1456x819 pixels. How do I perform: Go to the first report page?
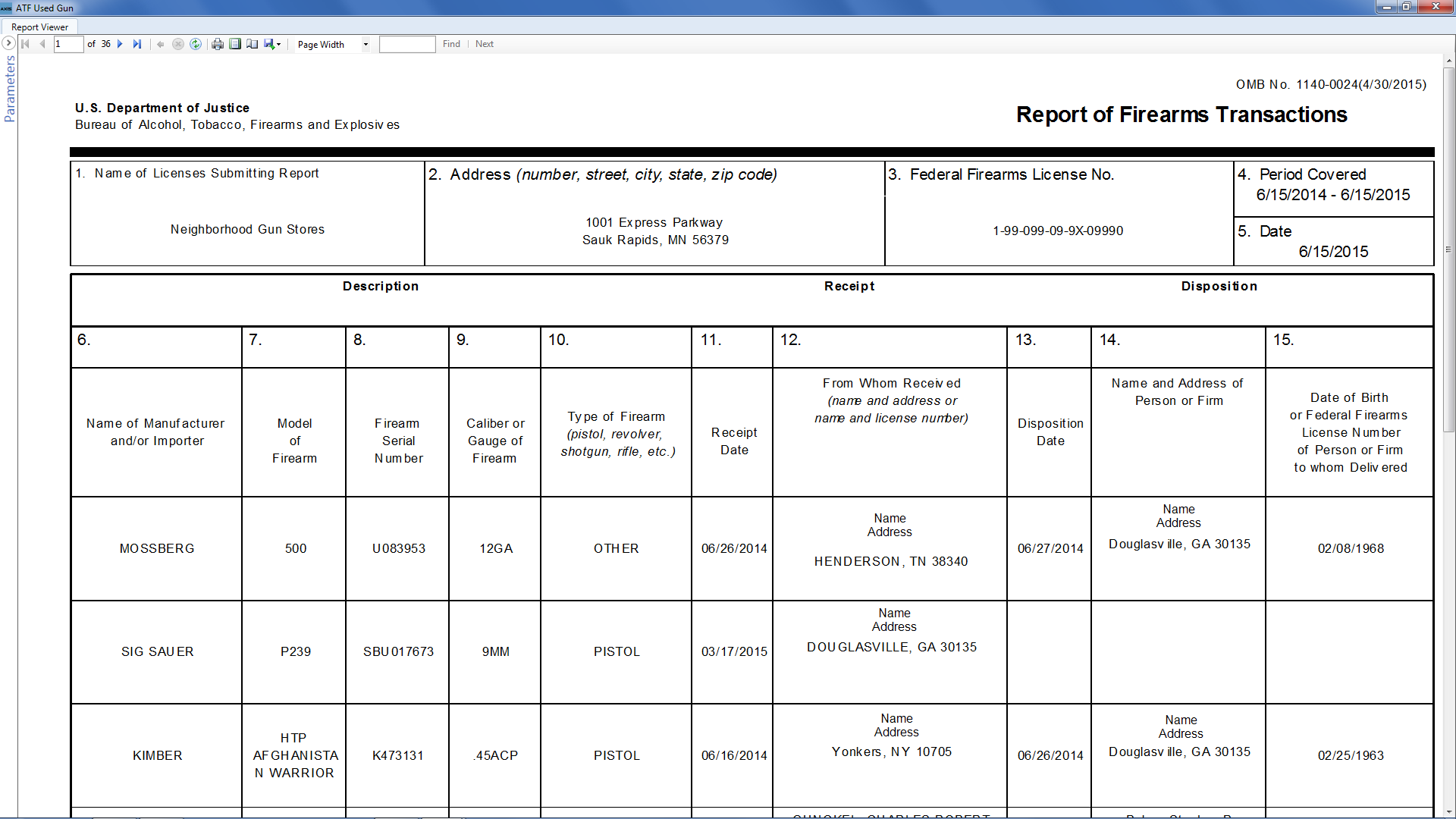coord(25,44)
